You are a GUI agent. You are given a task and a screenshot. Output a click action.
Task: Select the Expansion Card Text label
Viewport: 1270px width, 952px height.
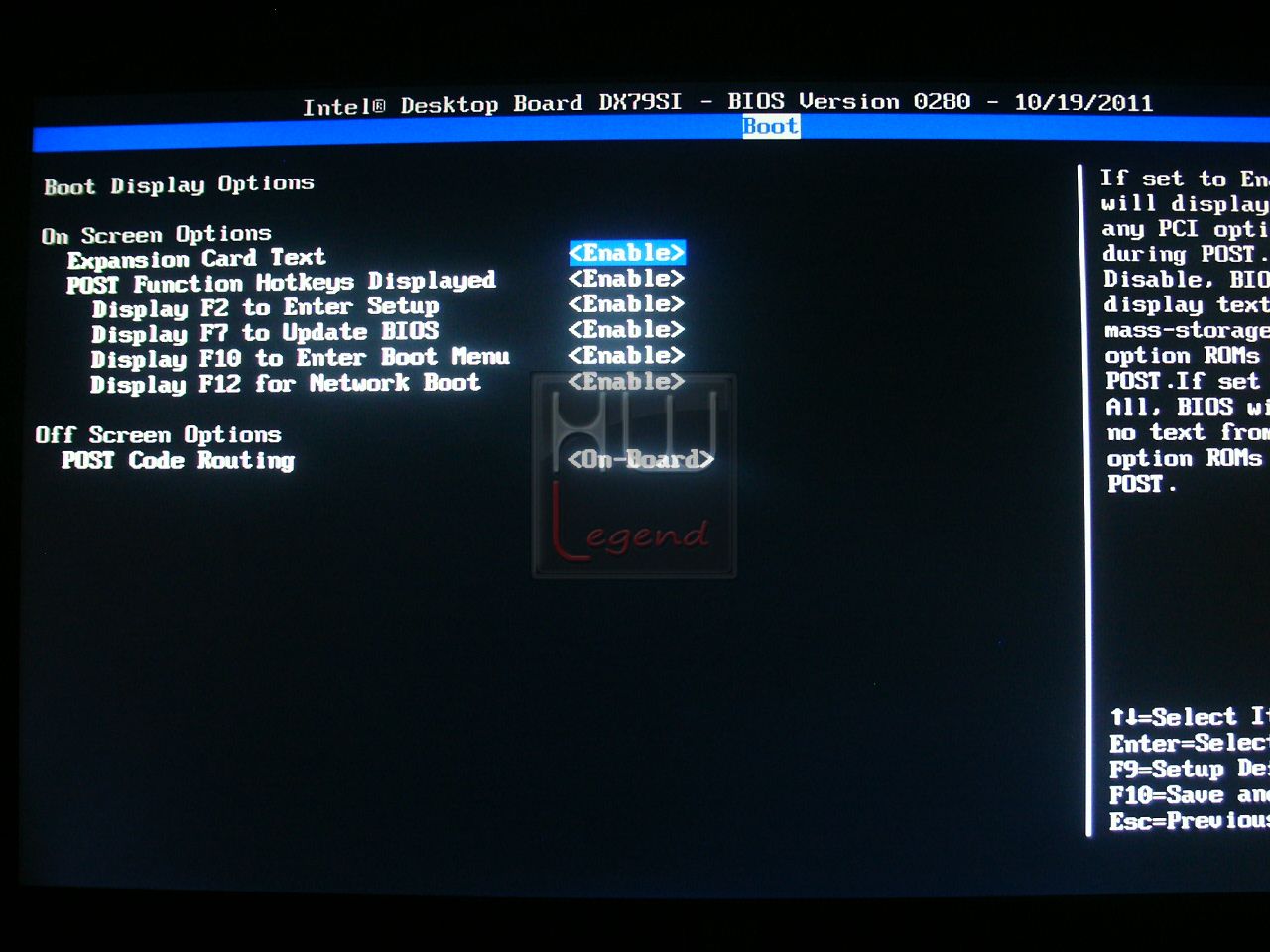(x=196, y=259)
